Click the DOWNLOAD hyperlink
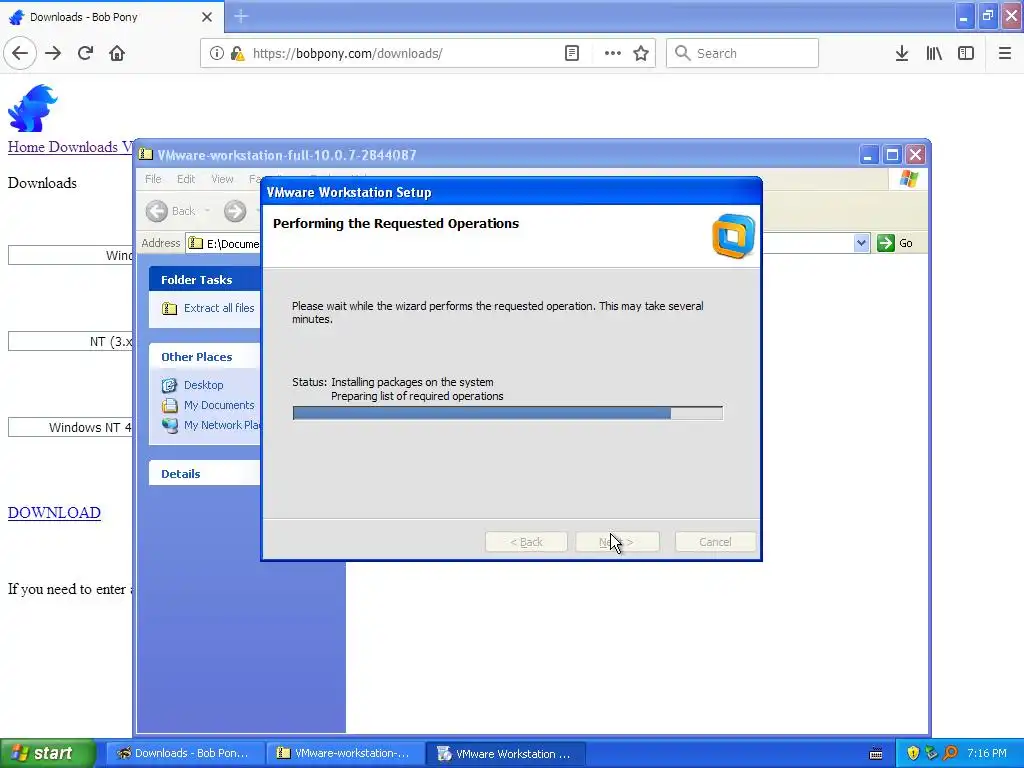 point(54,513)
